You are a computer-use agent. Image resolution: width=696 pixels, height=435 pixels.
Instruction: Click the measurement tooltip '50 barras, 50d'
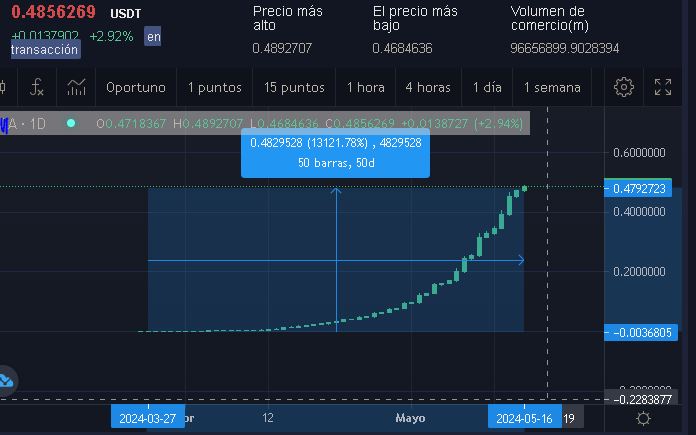click(336, 153)
